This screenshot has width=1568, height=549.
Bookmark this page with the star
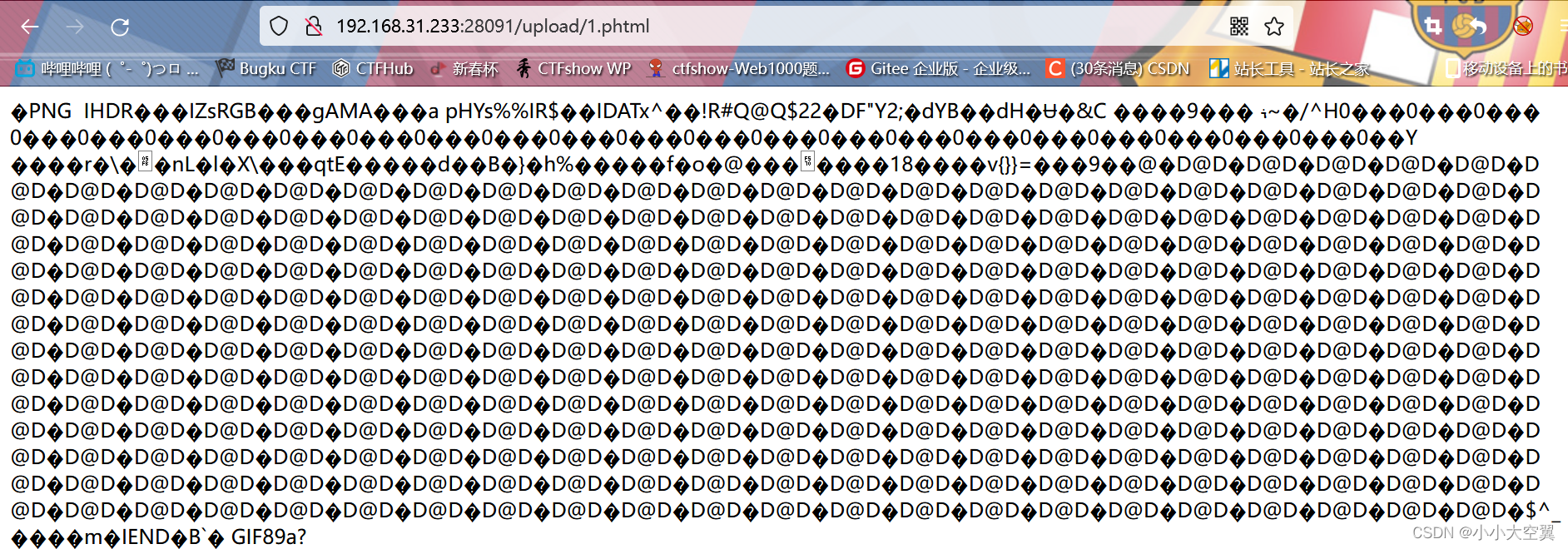1274,27
